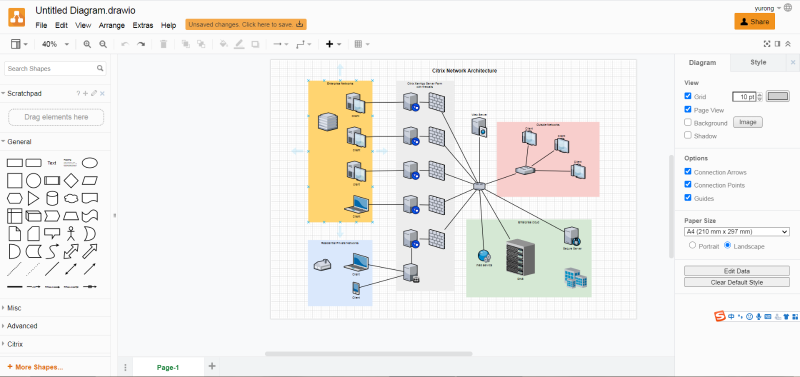The image size is (800, 377).
Task: Close the right format panel
Action: point(793,62)
